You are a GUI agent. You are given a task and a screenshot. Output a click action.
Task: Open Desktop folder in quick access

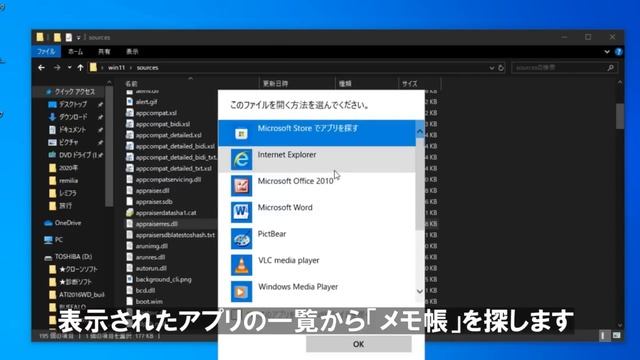73,104
